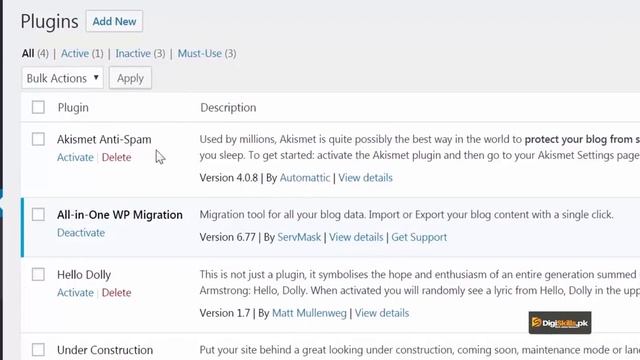Open the Matt Mullenweg author link
The height and width of the screenshot is (360, 640).
click(309, 313)
